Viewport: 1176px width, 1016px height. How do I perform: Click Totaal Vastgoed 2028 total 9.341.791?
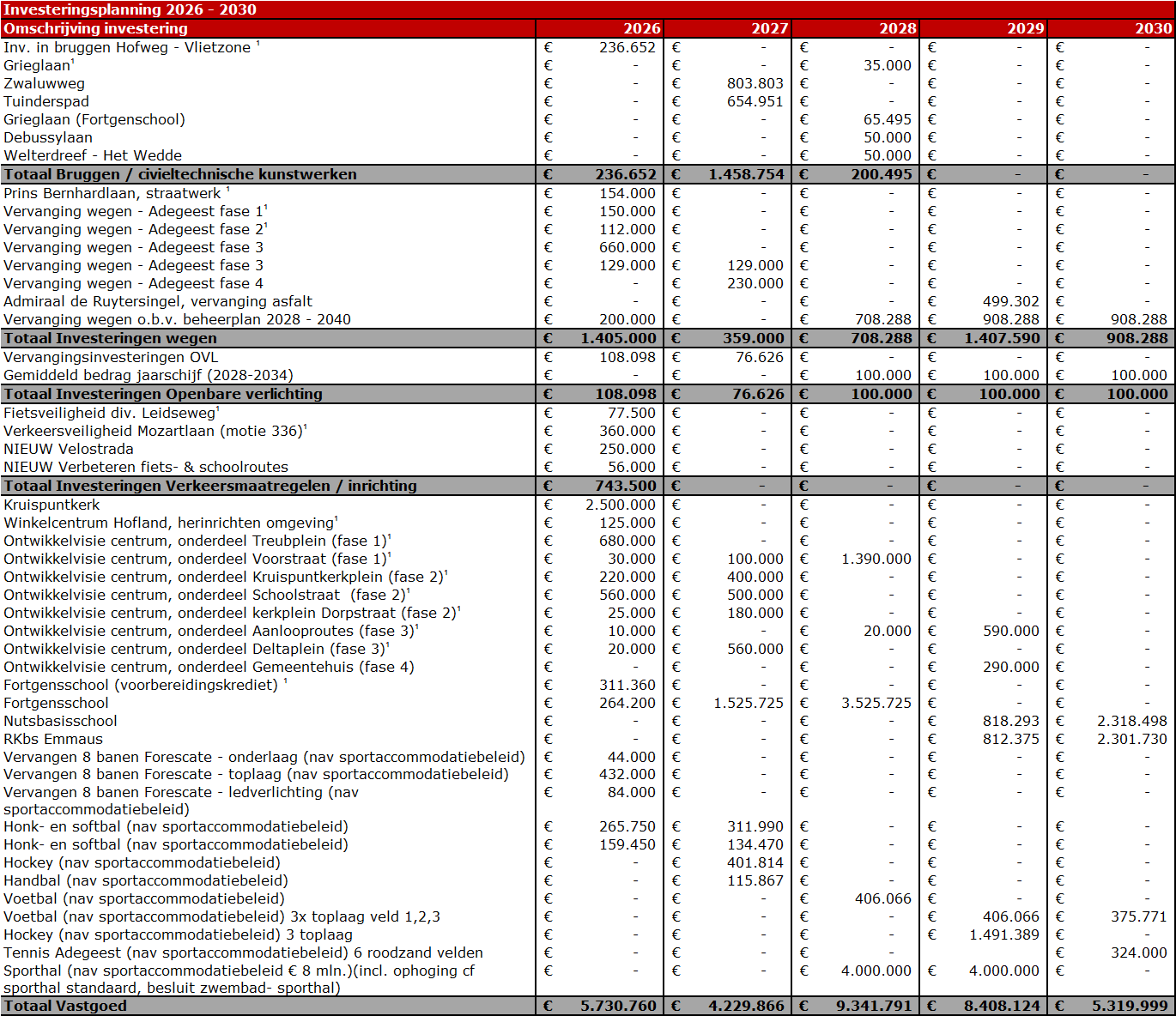[874, 1006]
